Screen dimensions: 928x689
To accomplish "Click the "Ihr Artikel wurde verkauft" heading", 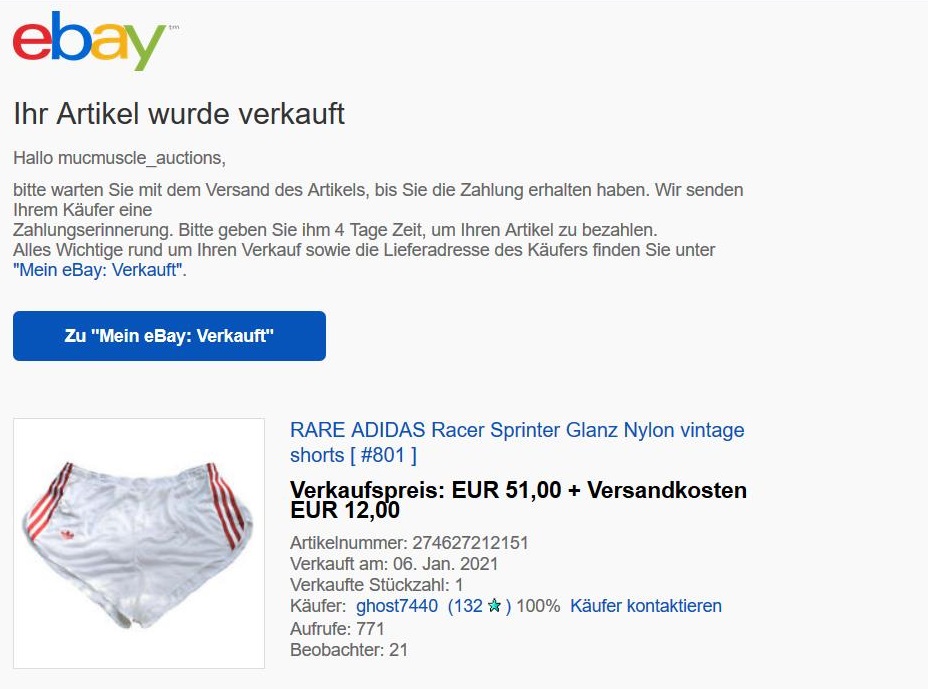I will point(179,114).
